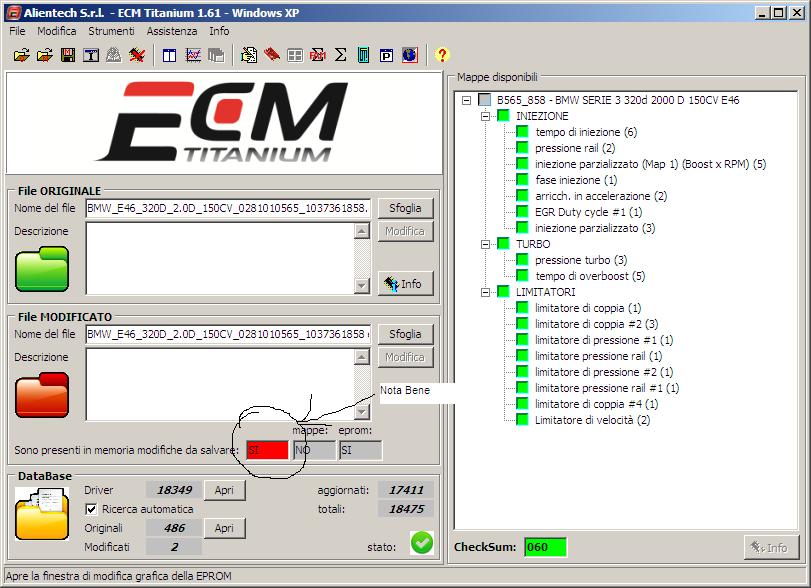Image resolution: width=811 pixels, height=588 pixels.
Task: Click original Descrizione scrollbar down arrow
Action: (362, 285)
